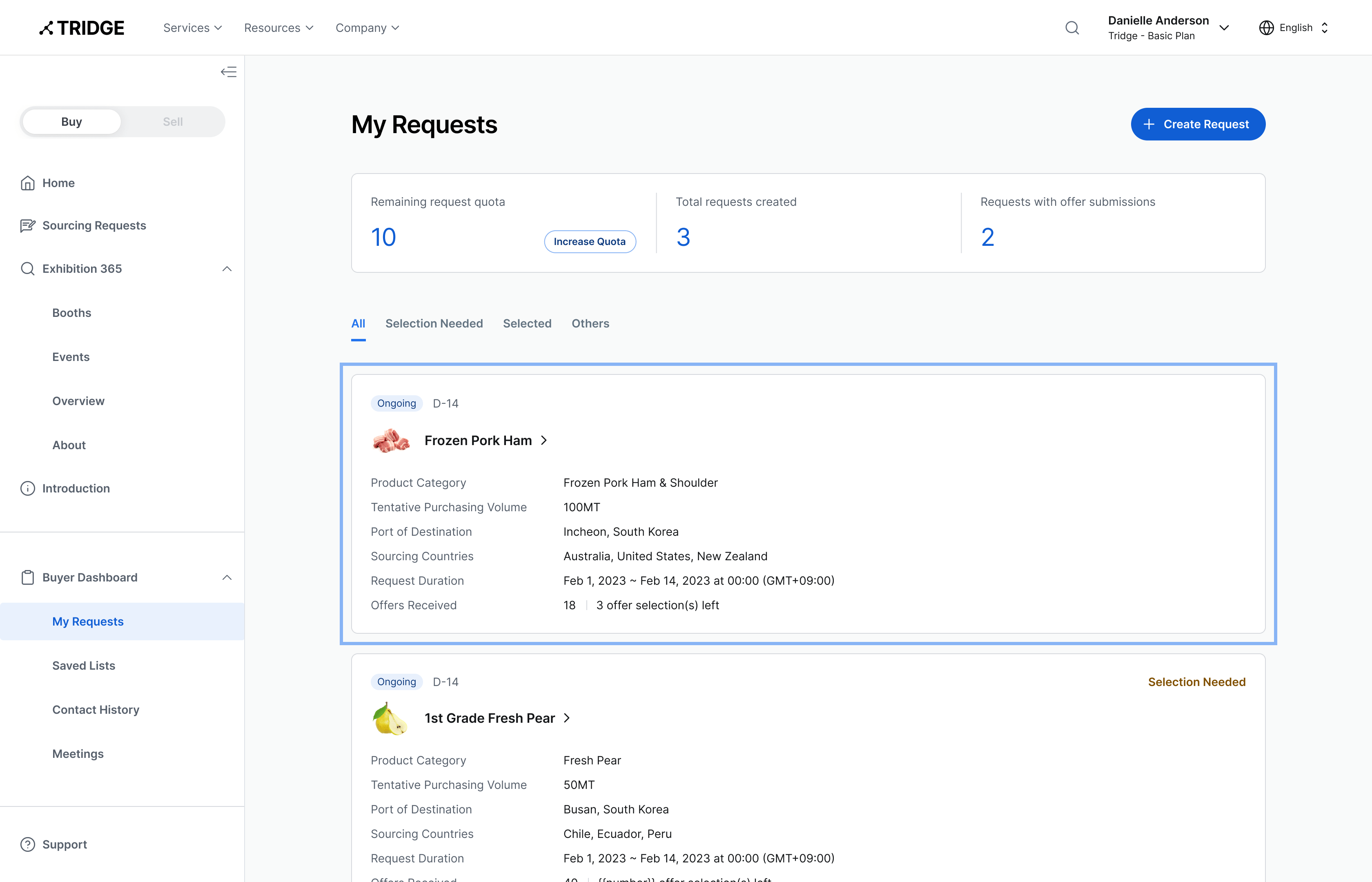1372x882 pixels.
Task: Click the '3 offer selection(s) left' text
Action: (x=657, y=606)
